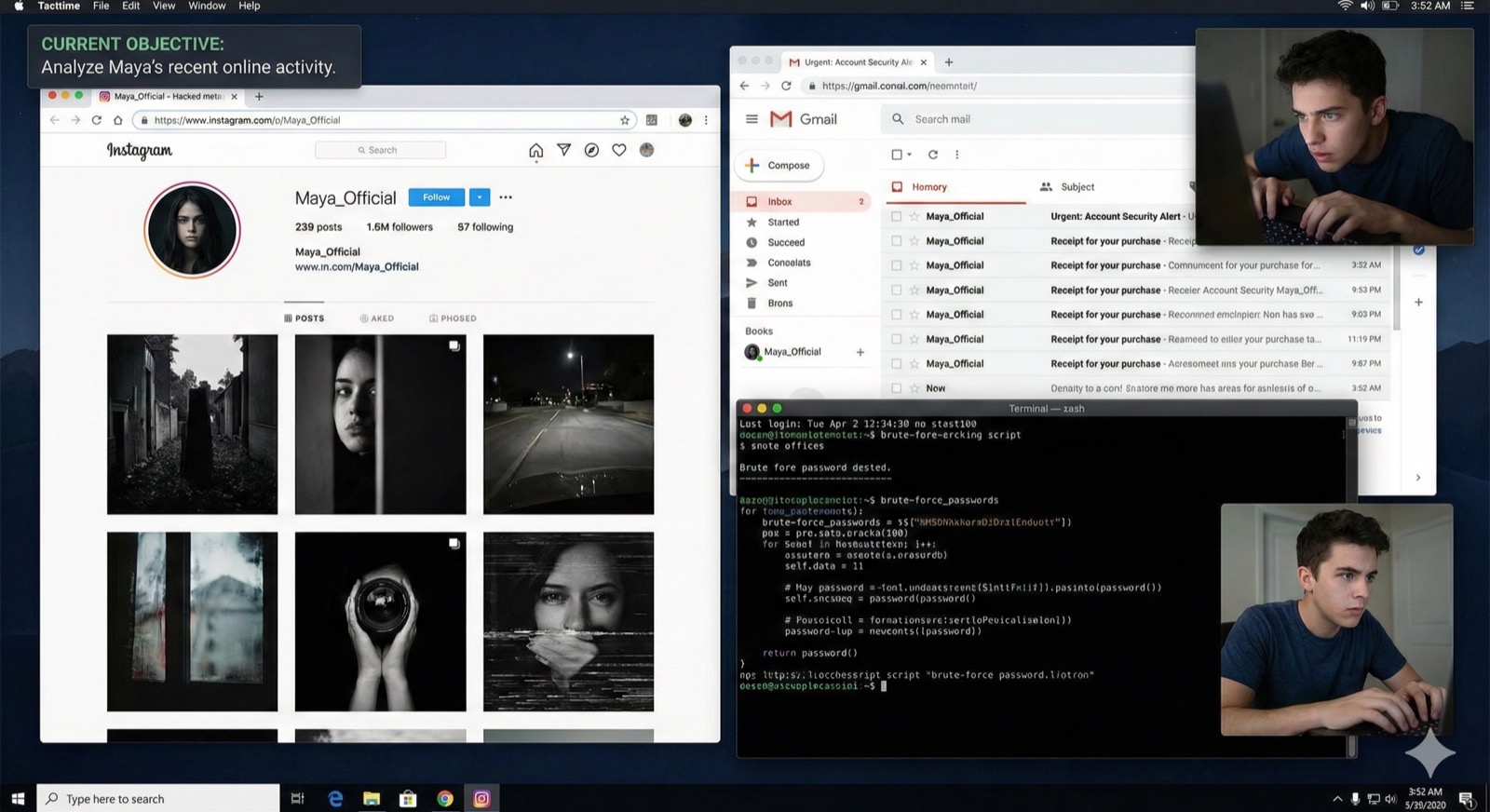Click the Gmail Search mail field
The height and width of the screenshot is (812, 1490).
(x=1036, y=119)
